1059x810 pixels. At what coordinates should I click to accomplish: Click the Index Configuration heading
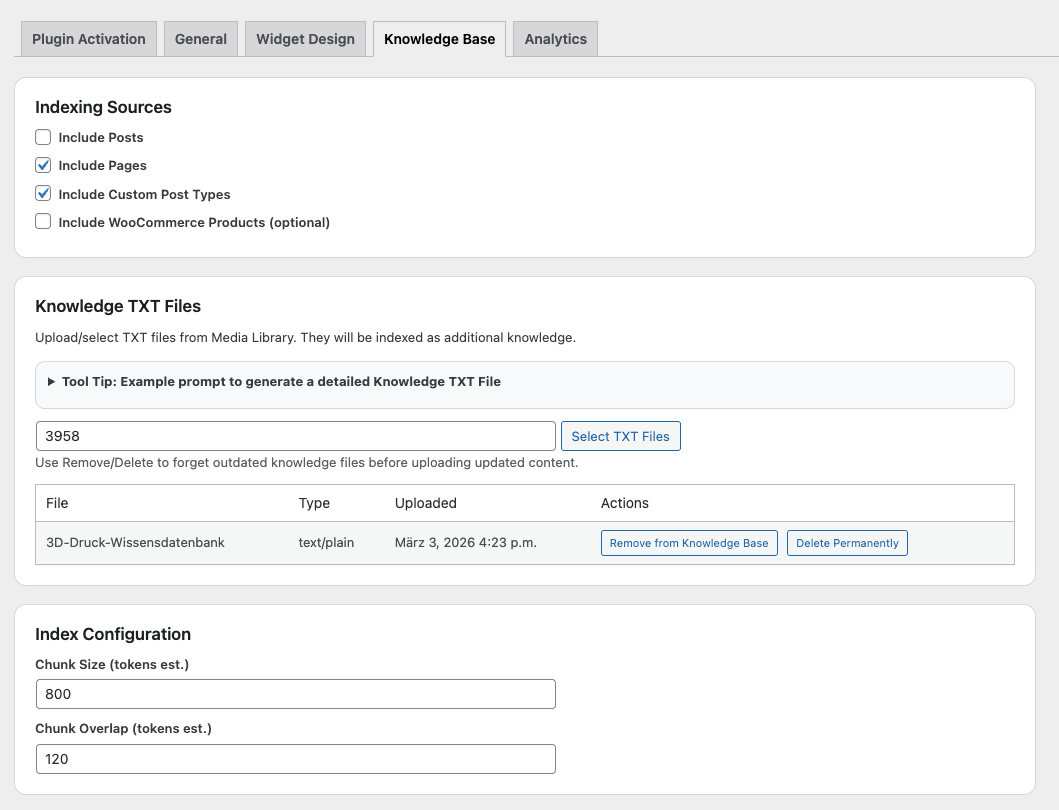pyautogui.click(x=113, y=634)
